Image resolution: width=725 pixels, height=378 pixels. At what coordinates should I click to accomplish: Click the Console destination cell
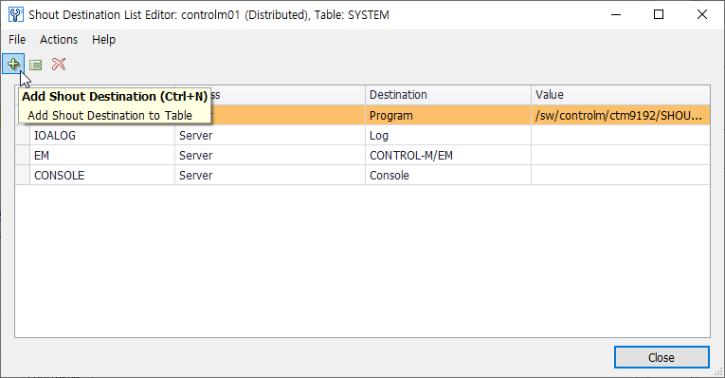coord(448,175)
